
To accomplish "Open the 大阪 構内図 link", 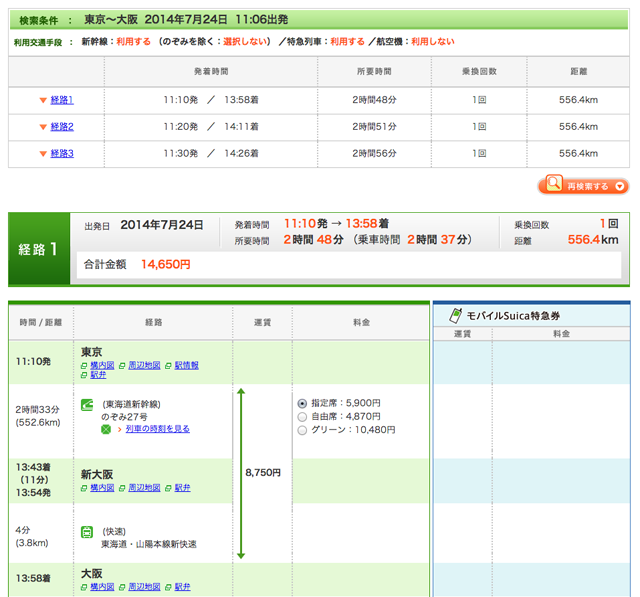I will coord(102,587).
